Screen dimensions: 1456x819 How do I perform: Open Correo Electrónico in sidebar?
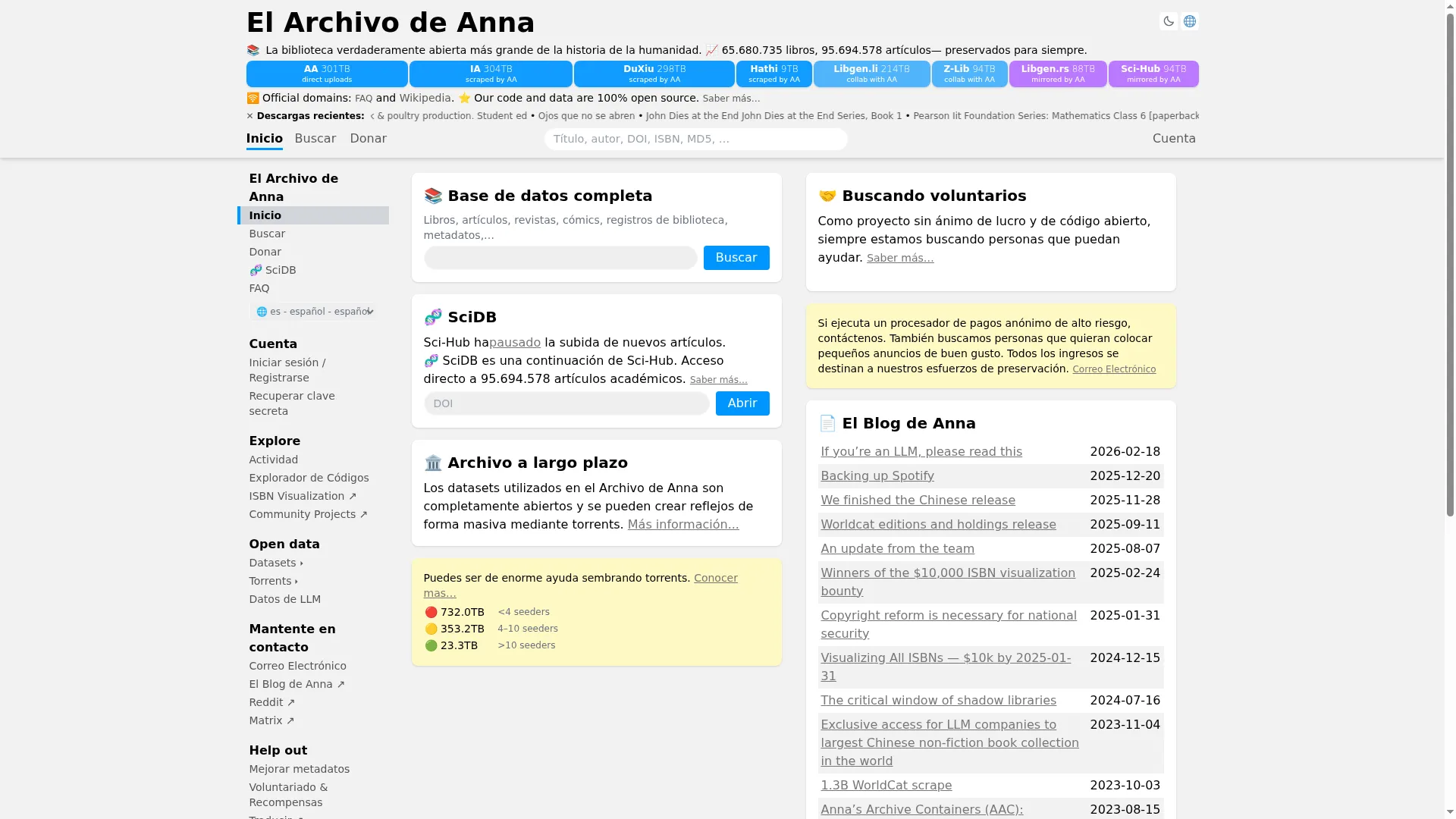pos(298,666)
